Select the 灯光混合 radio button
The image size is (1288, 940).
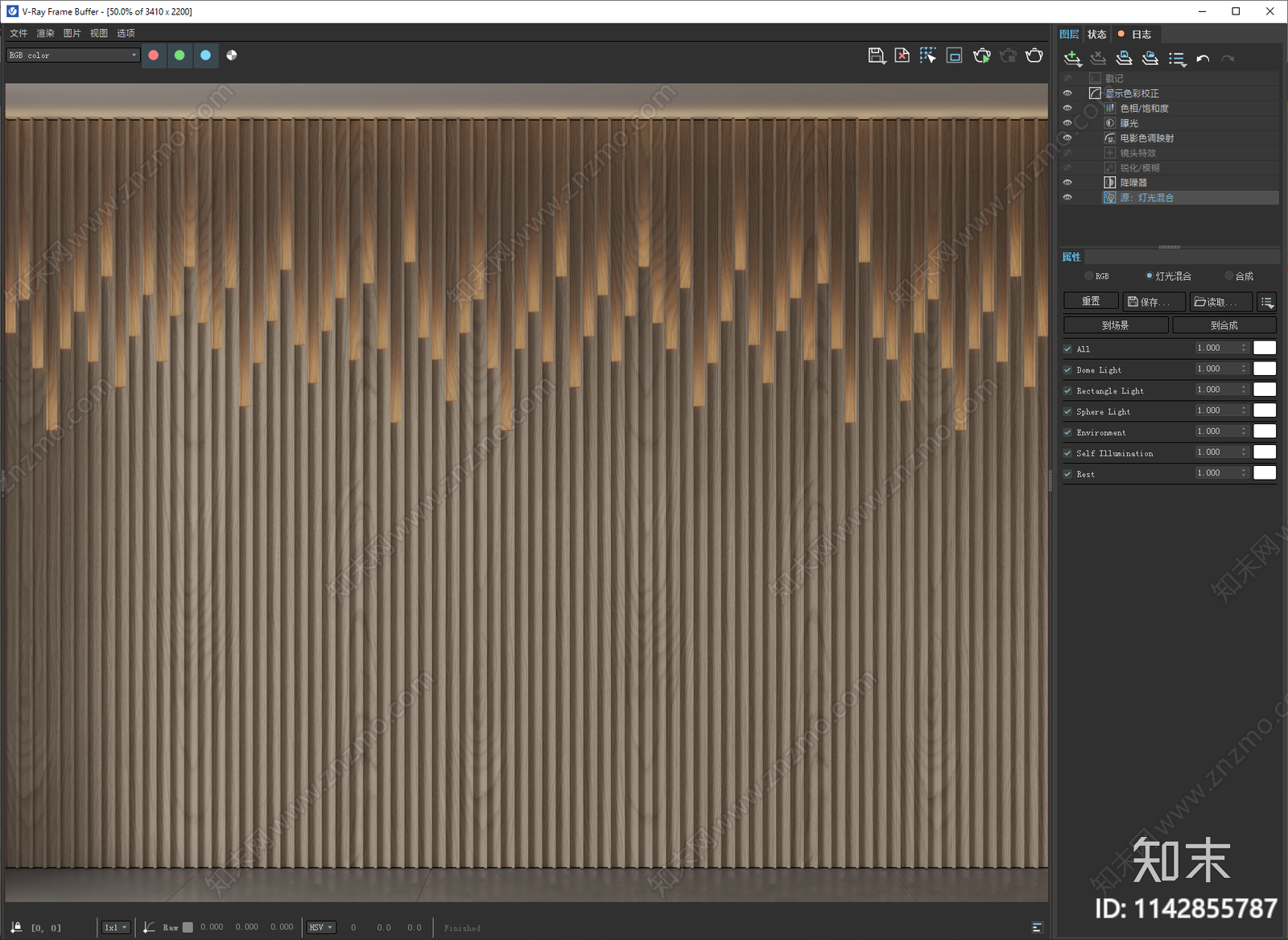point(1149,276)
